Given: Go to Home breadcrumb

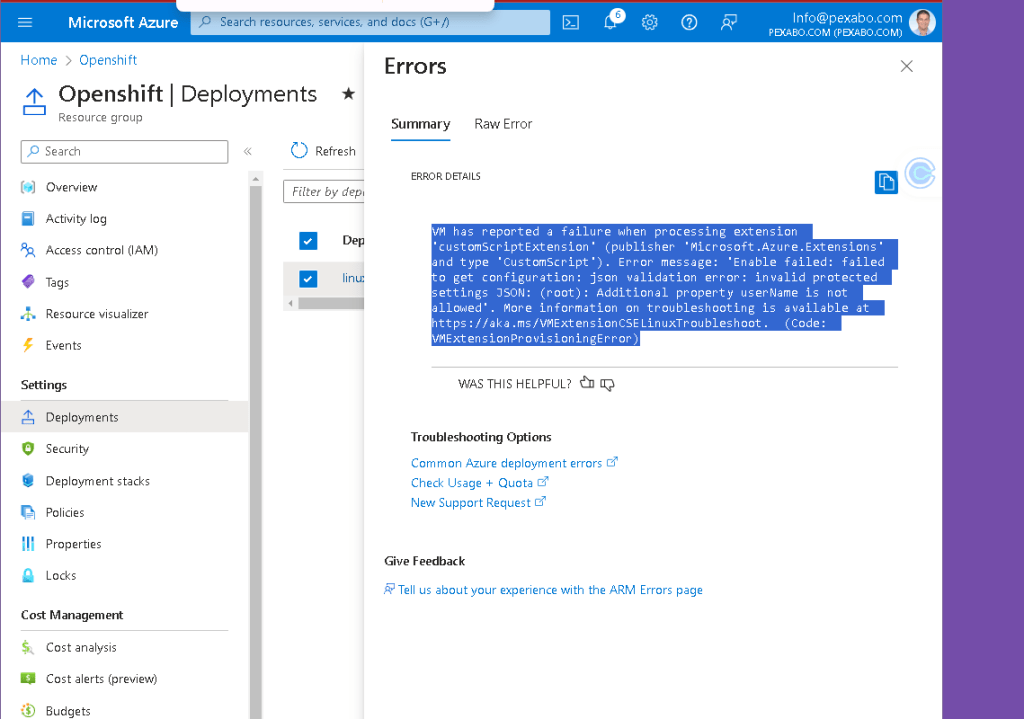Looking at the screenshot, I should pyautogui.click(x=39, y=60).
